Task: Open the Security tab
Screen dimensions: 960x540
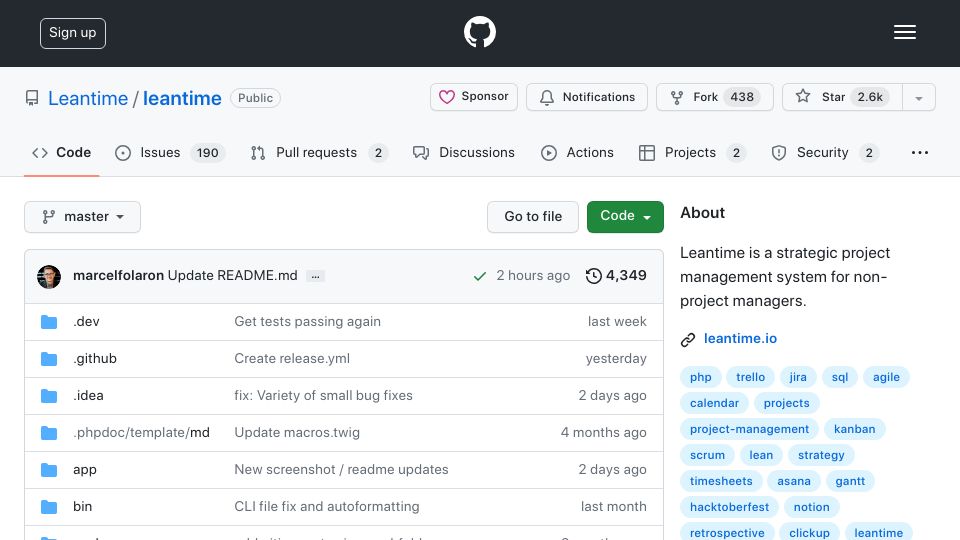Action: [825, 152]
